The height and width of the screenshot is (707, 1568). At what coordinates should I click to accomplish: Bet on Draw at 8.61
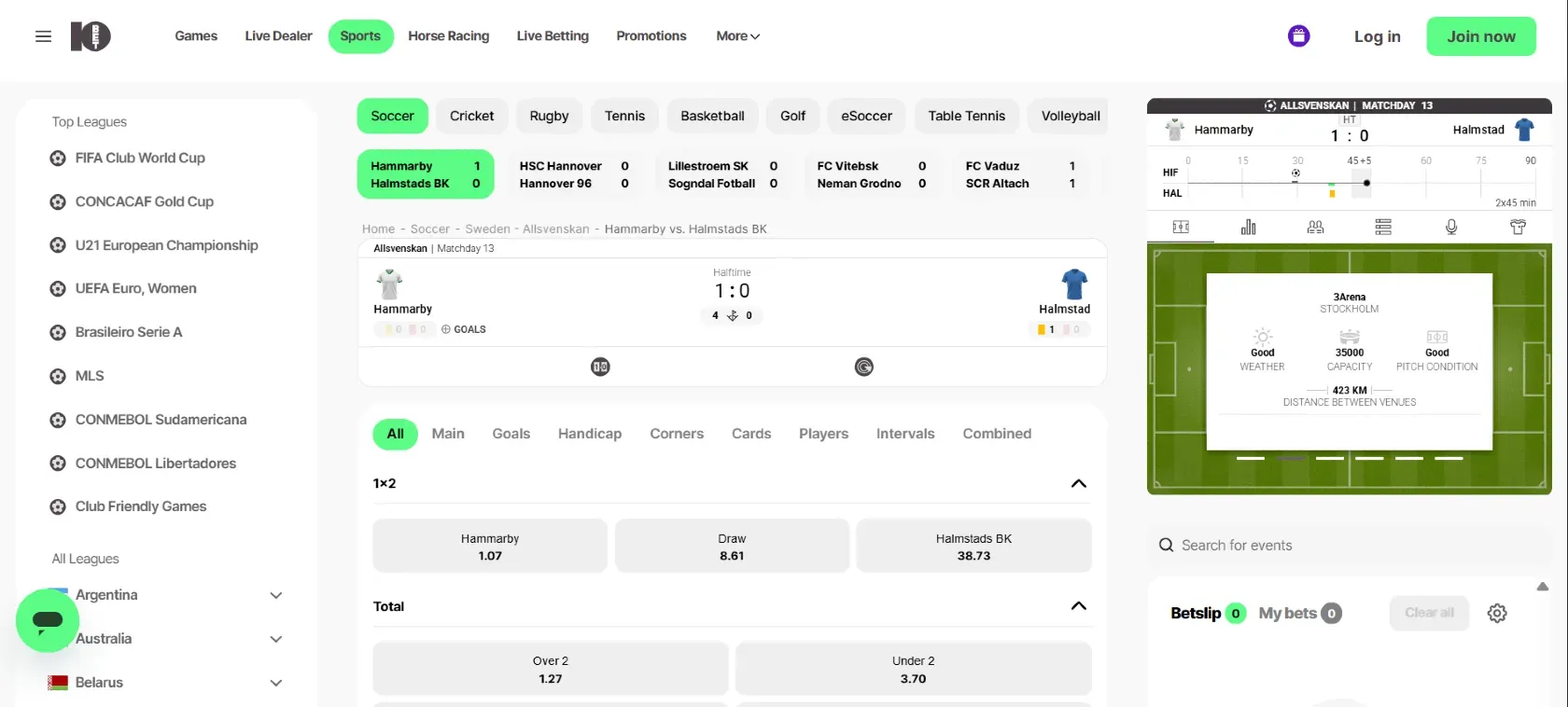pos(732,547)
